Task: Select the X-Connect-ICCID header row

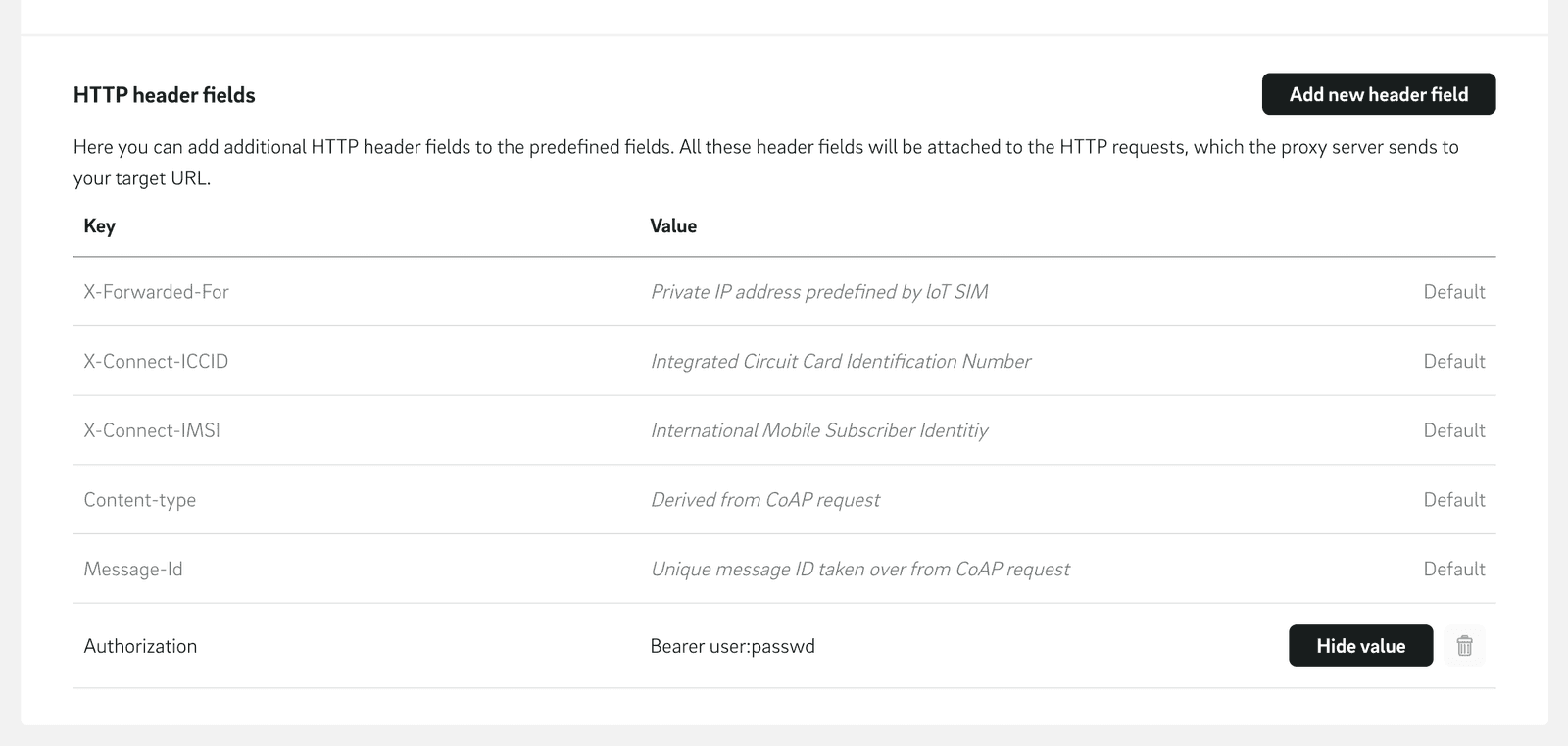Action: (155, 361)
